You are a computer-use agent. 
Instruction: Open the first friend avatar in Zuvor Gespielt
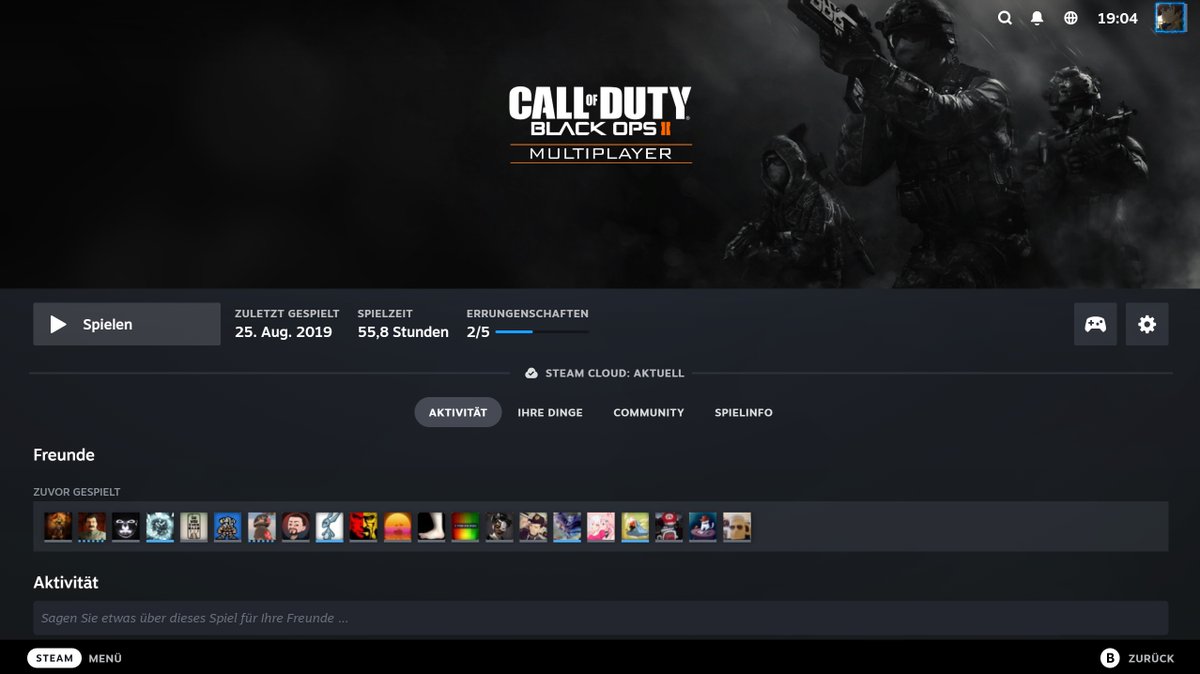[x=58, y=527]
